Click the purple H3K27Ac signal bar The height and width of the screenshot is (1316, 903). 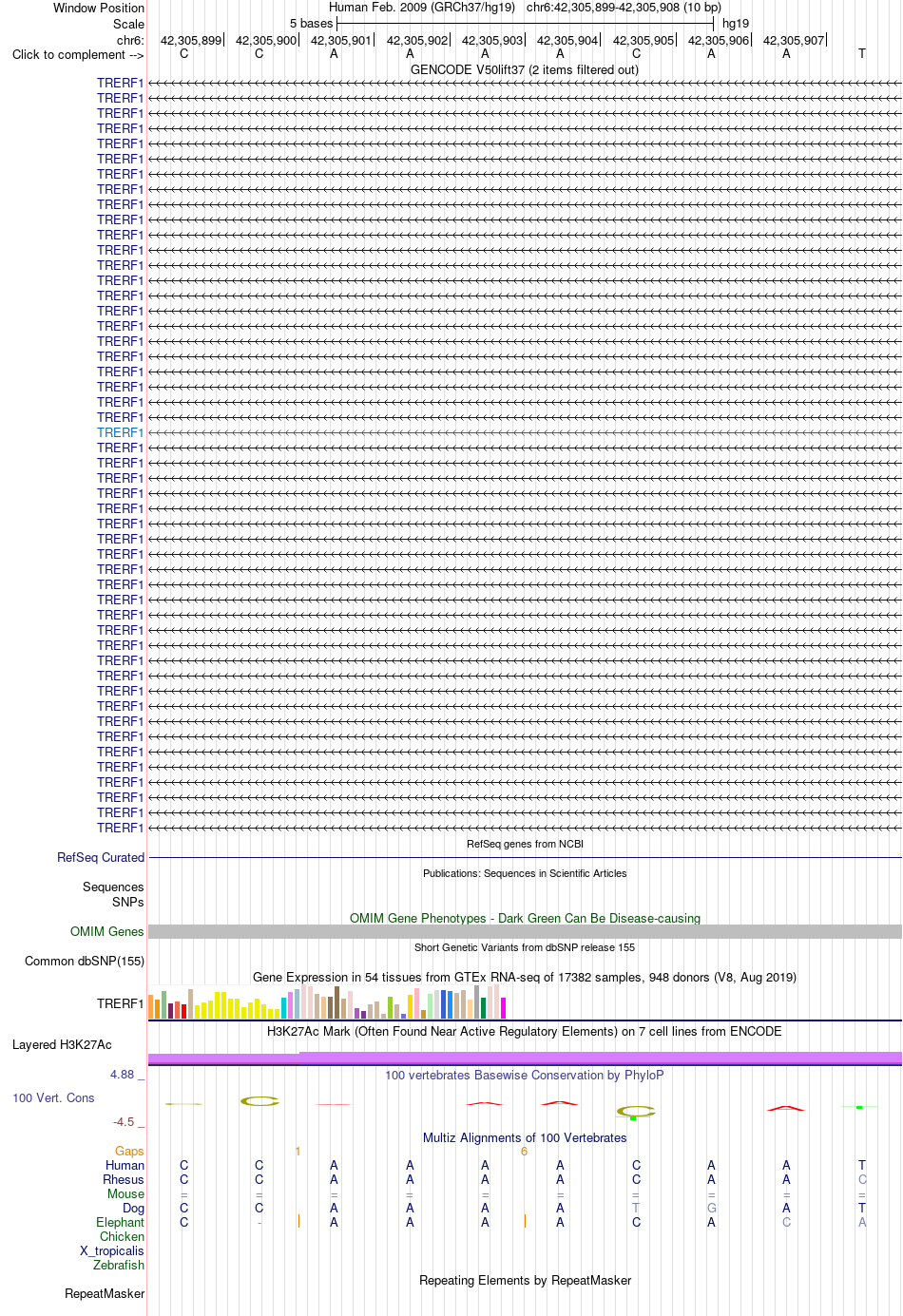[x=525, y=1058]
